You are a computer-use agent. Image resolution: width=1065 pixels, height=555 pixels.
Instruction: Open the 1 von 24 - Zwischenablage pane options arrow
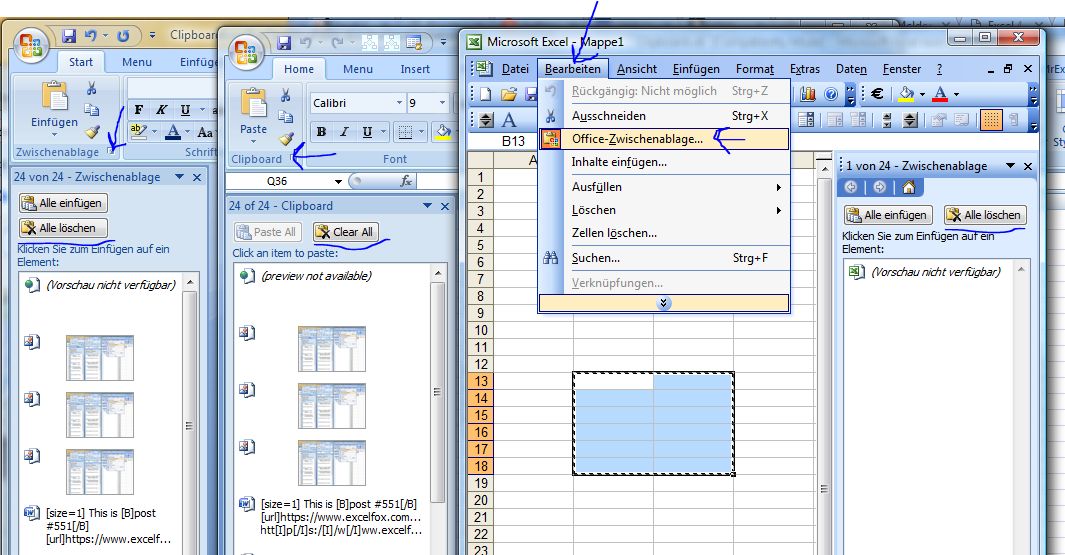(x=1011, y=165)
